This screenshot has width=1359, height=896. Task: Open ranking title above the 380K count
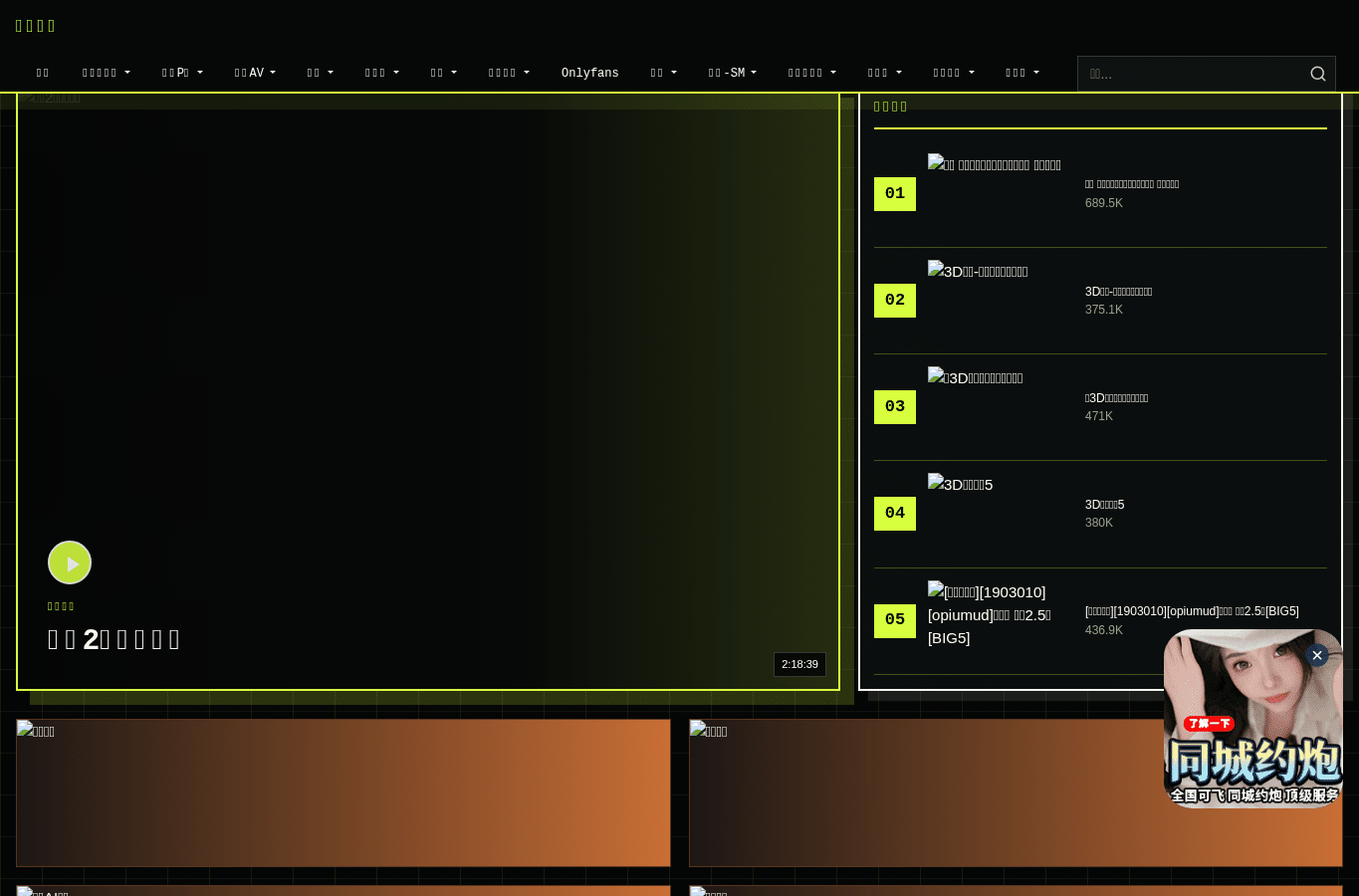(1104, 505)
